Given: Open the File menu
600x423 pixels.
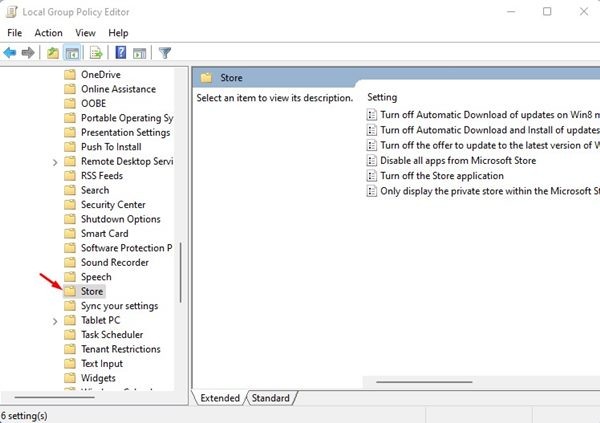Looking at the screenshot, I should (15, 33).
